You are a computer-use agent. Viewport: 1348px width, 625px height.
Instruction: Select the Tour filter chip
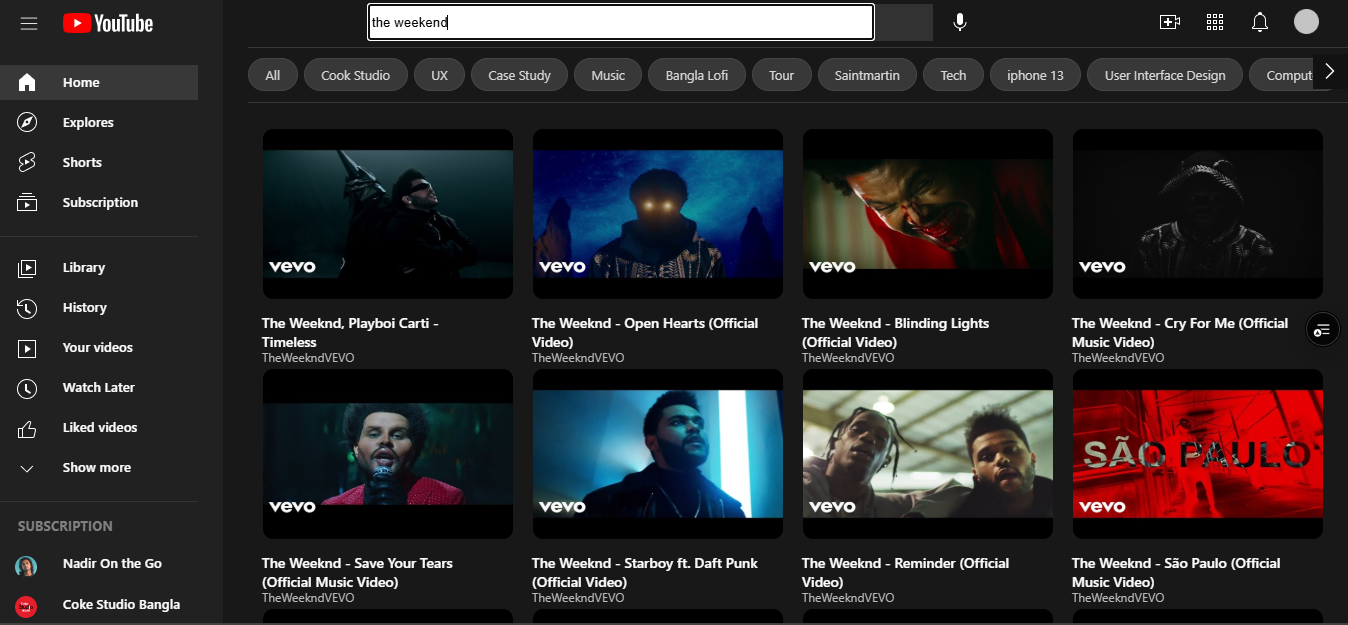coord(782,75)
